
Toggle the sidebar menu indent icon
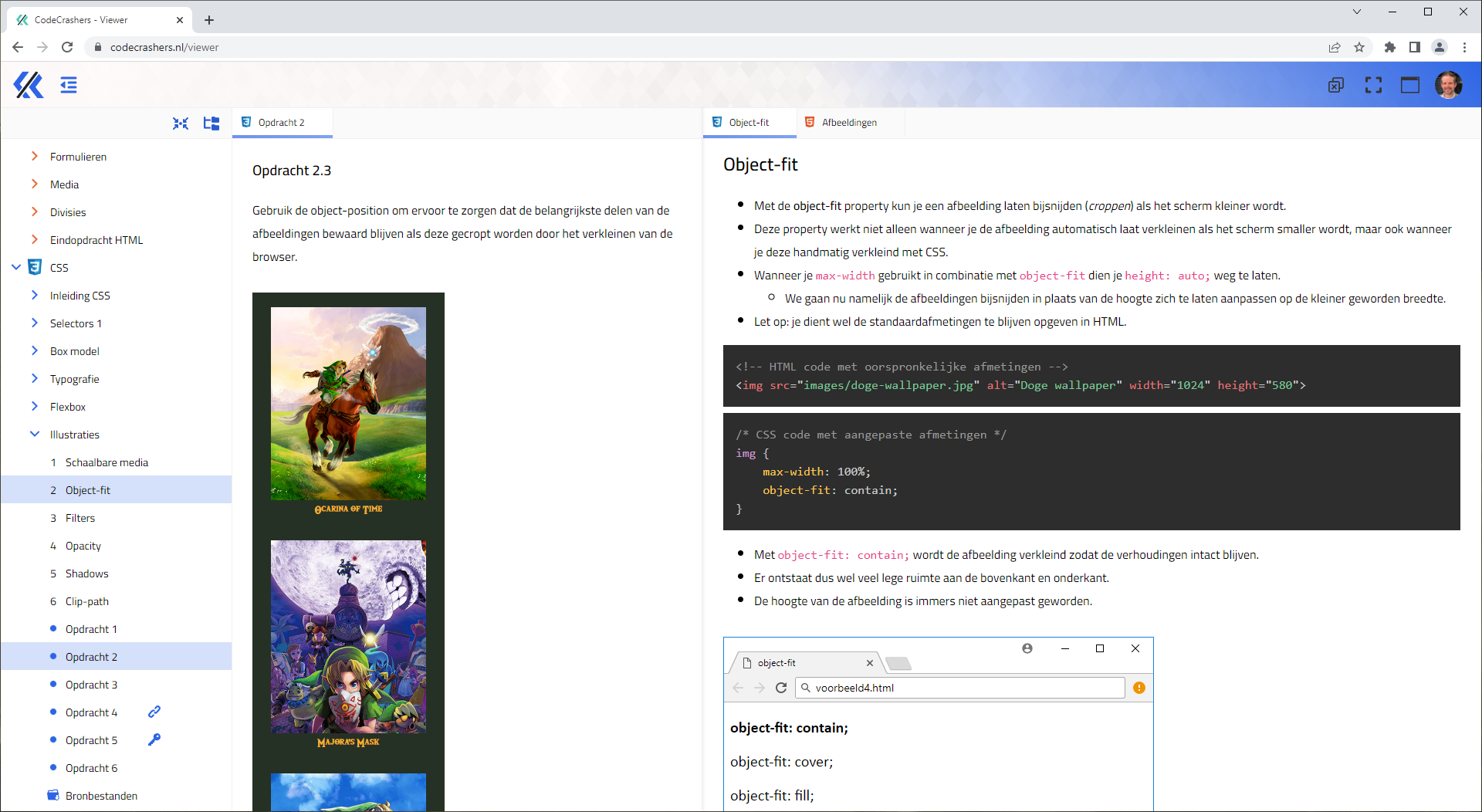(69, 85)
